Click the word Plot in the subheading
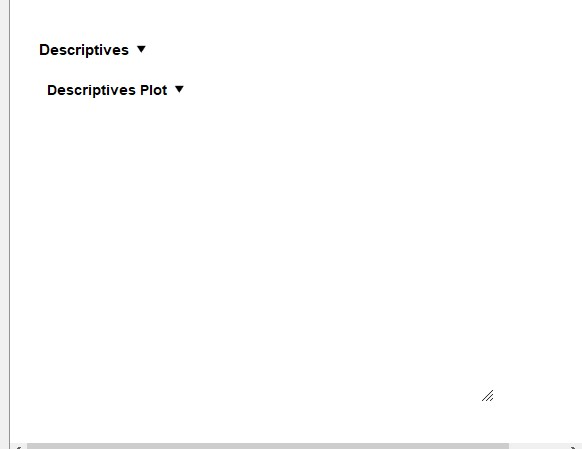Image resolution: width=582 pixels, height=449 pixels. [154, 90]
